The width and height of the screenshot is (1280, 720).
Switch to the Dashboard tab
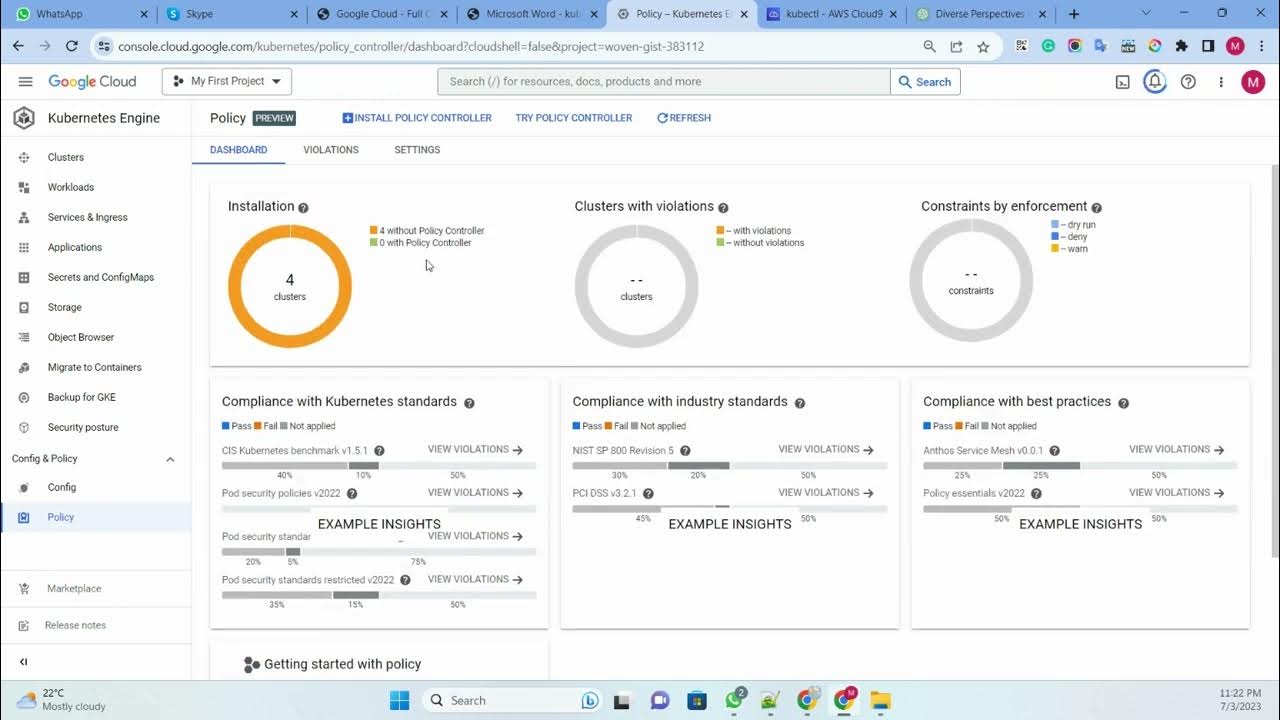coord(239,150)
